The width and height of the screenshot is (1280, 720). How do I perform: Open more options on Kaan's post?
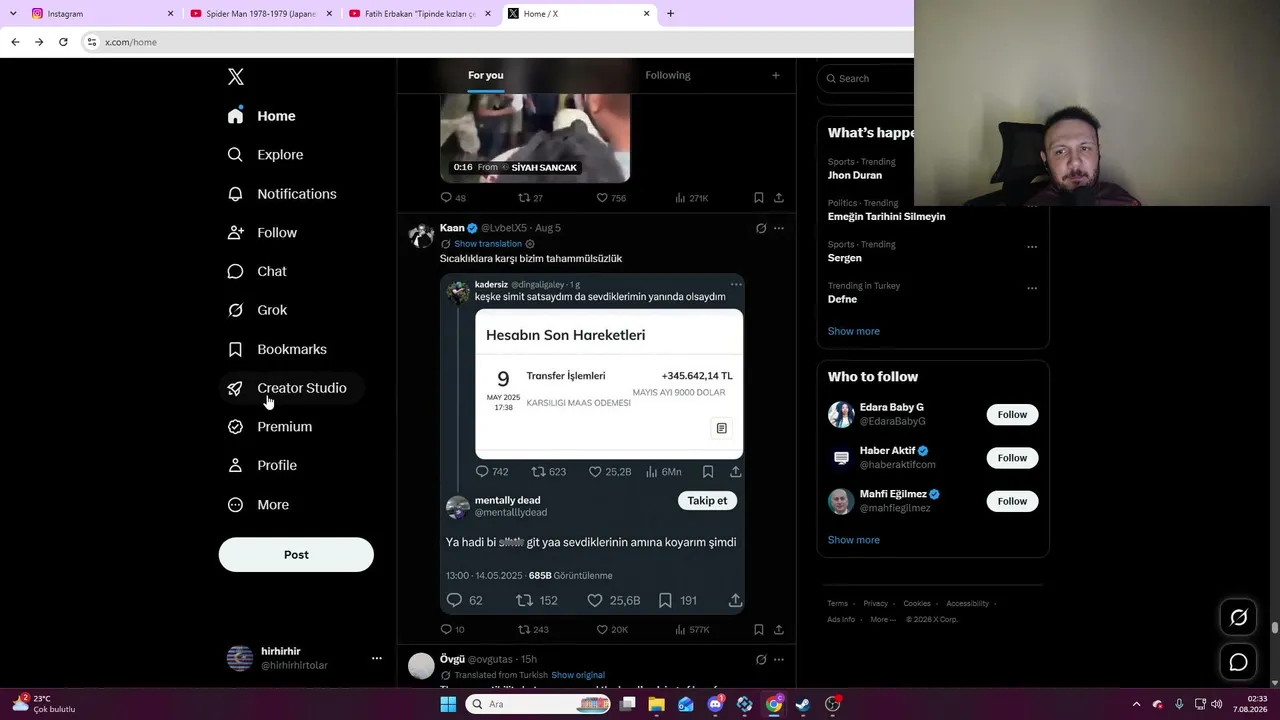779,228
